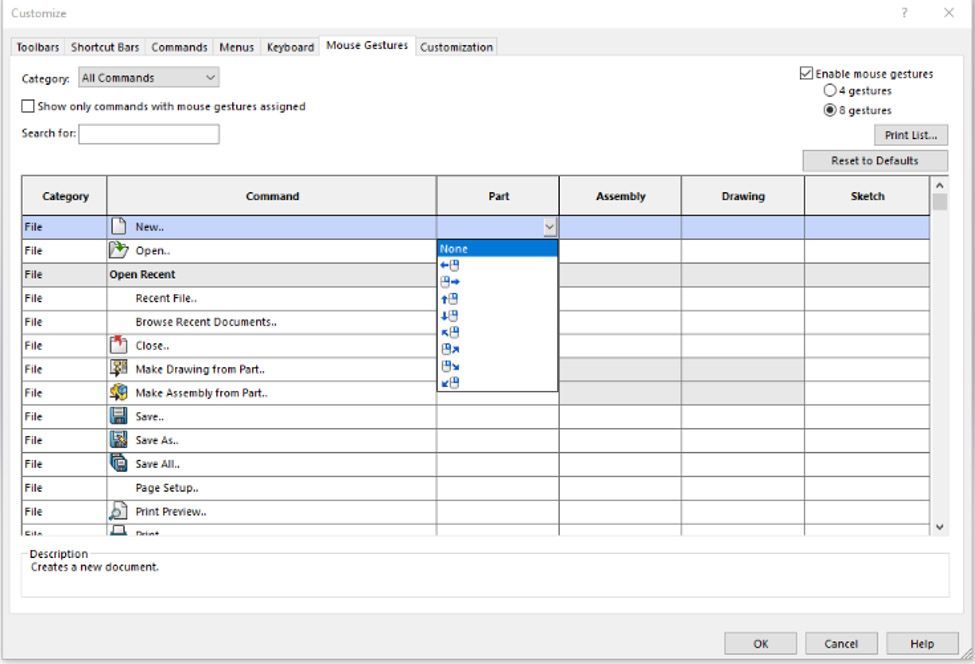Click the Open folder icon in the command list
The width and height of the screenshot is (975, 664).
click(x=118, y=250)
